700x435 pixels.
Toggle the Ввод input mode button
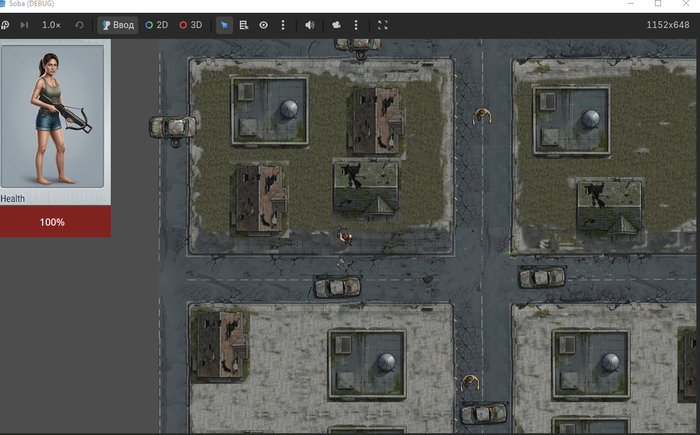coord(118,25)
